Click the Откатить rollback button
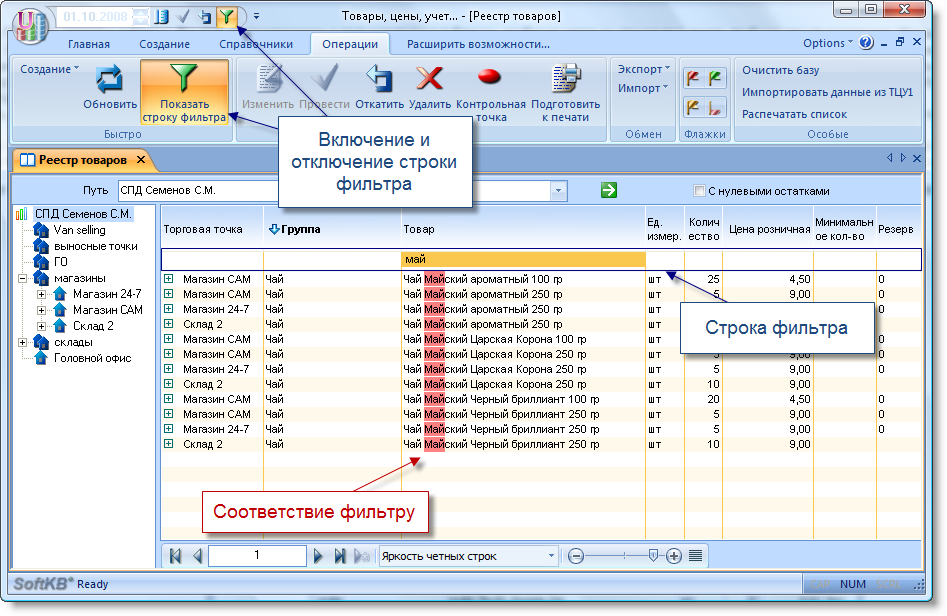The height and width of the screenshot is (616, 947). (379, 86)
